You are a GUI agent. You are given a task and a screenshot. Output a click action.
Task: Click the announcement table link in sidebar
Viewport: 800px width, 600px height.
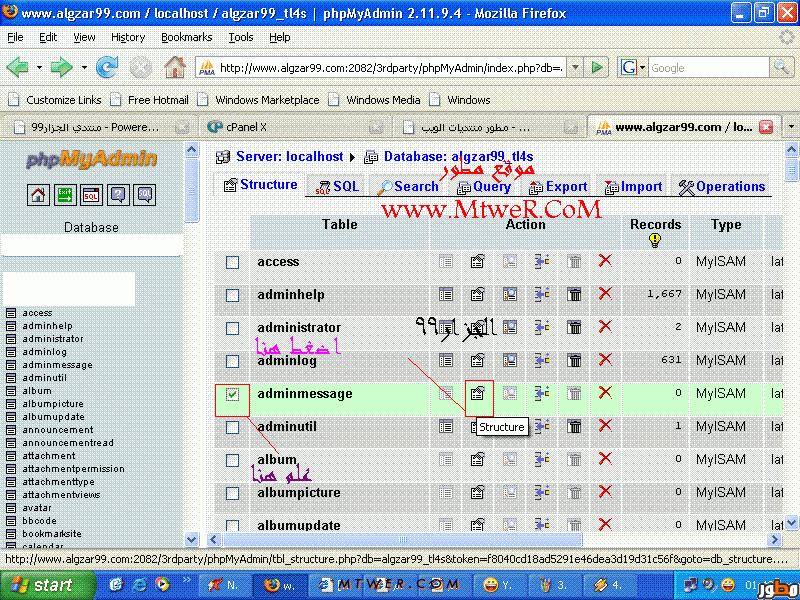point(58,430)
